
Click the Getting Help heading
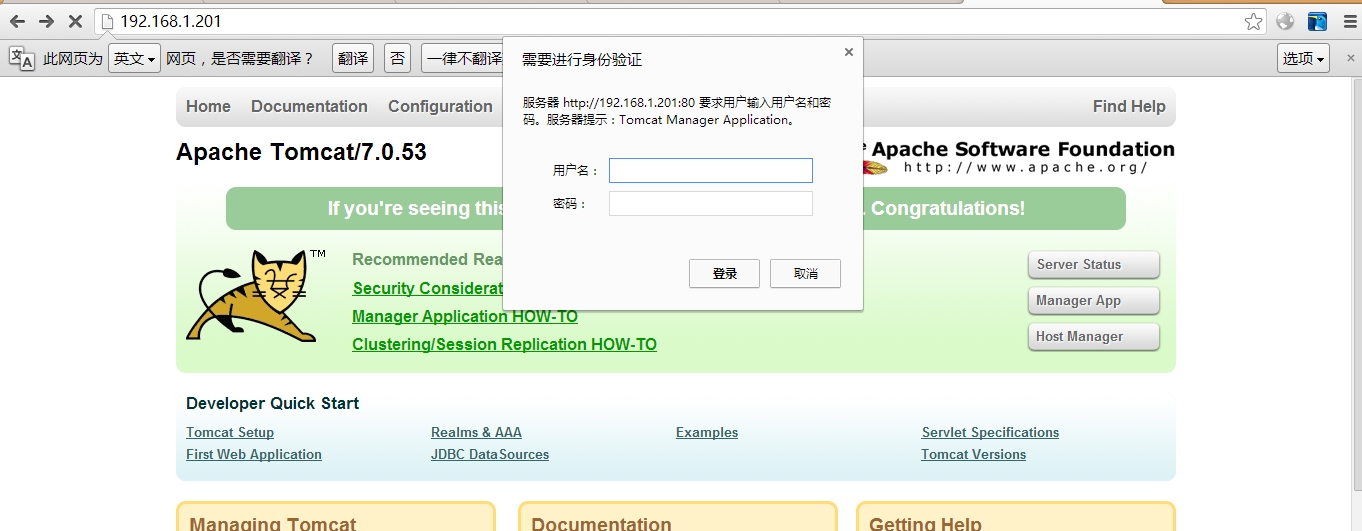[925, 523]
